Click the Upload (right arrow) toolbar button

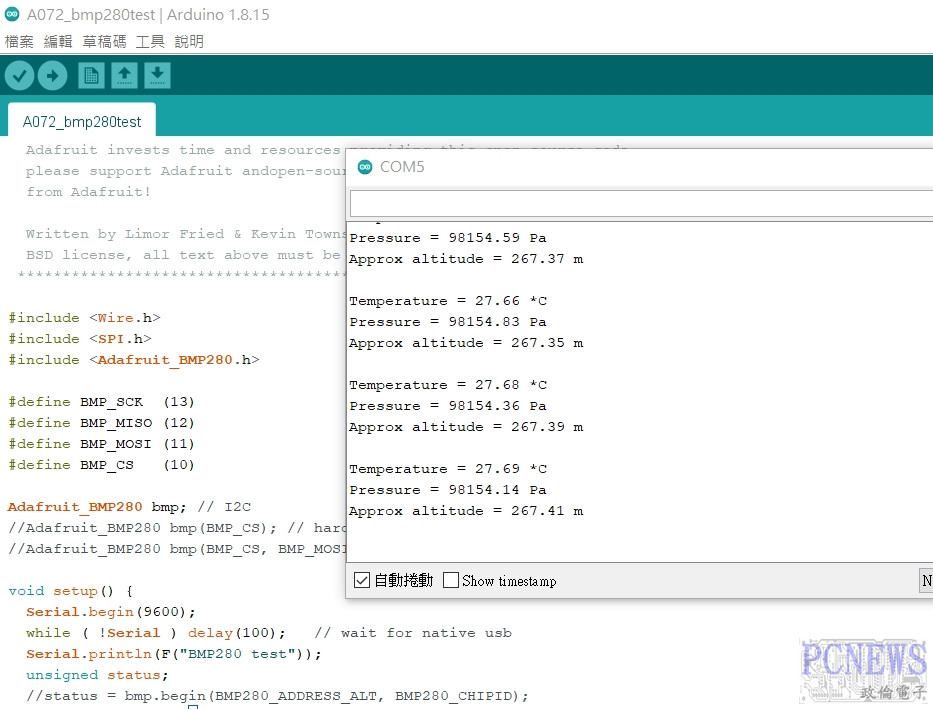click(52, 76)
